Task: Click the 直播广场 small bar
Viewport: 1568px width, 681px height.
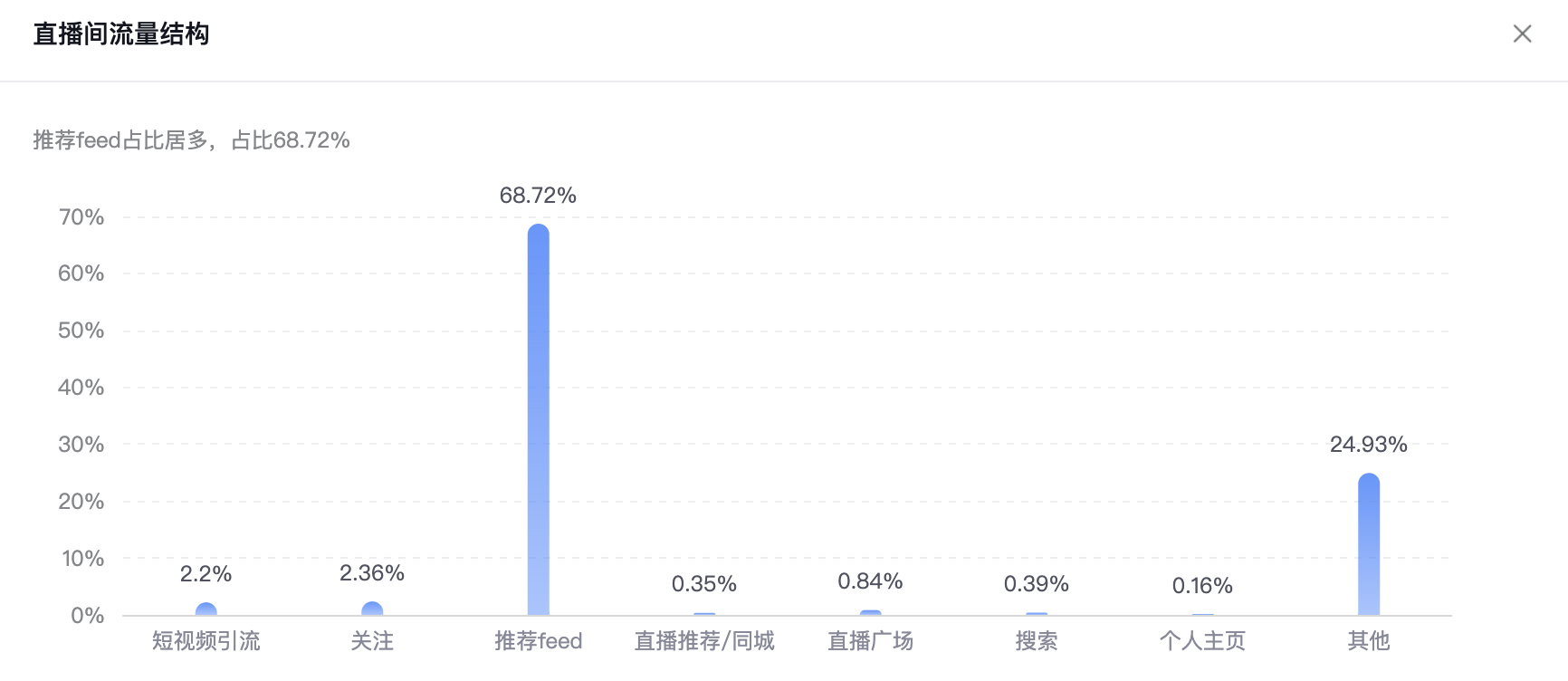Action: coord(870,613)
